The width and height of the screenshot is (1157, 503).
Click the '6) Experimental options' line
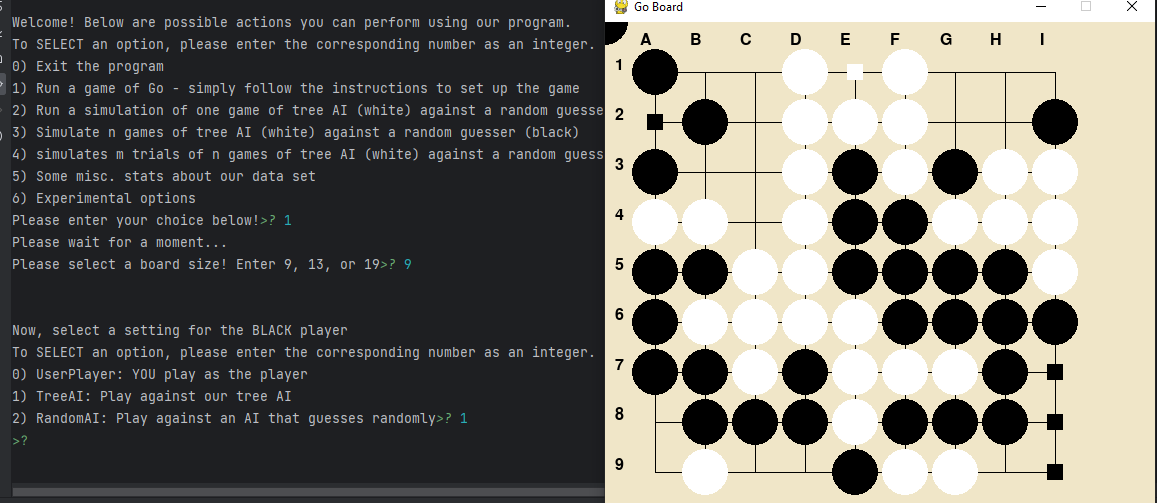104,198
